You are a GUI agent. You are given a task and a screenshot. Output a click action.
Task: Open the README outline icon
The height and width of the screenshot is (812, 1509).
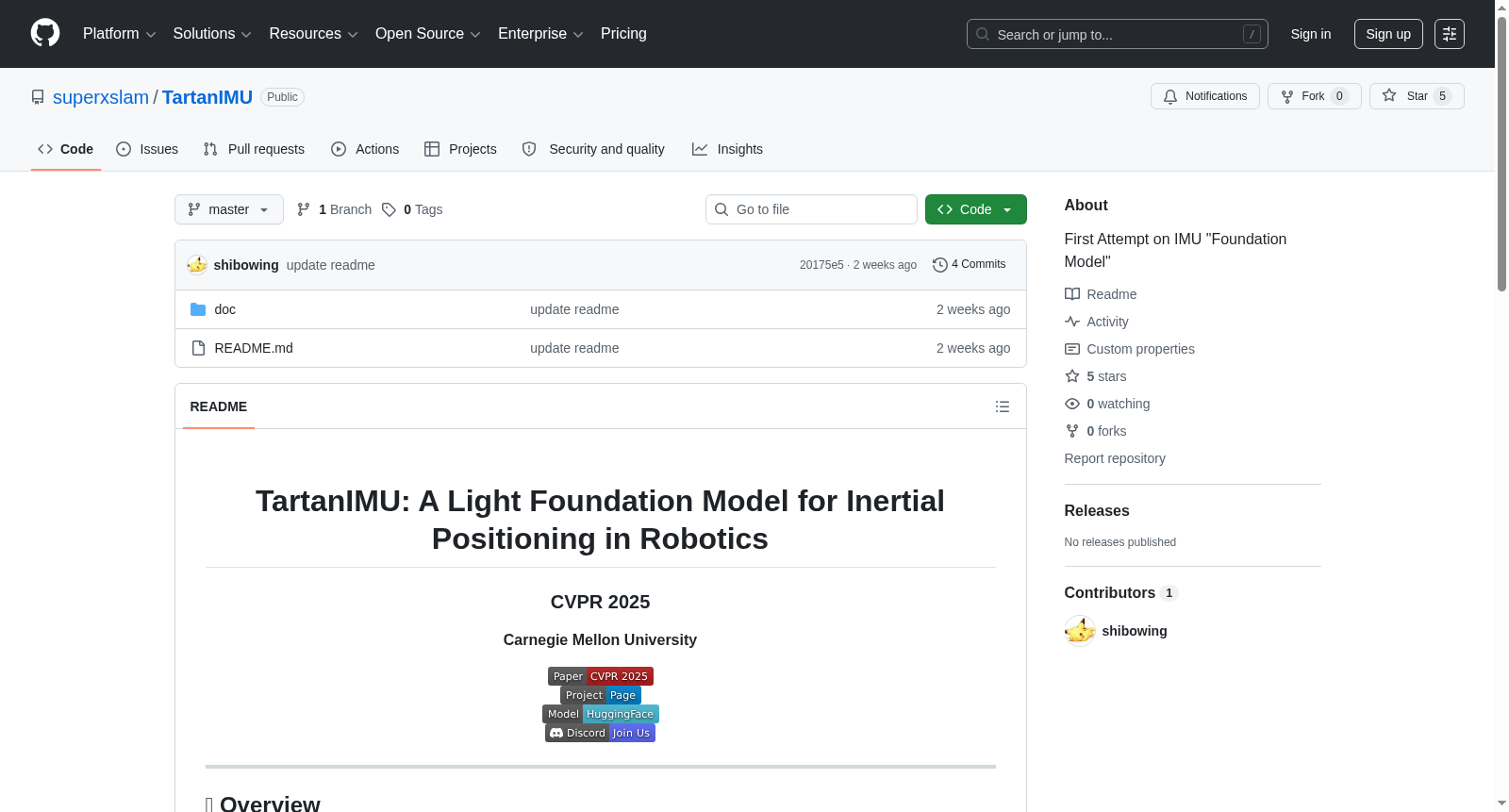point(1003,406)
